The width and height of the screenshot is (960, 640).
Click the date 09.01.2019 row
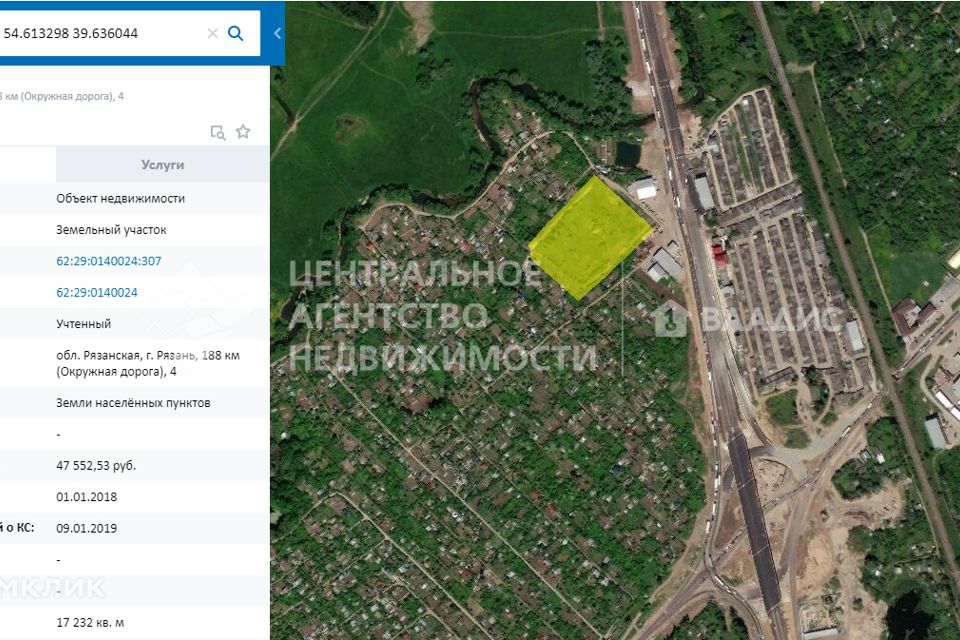click(86, 528)
